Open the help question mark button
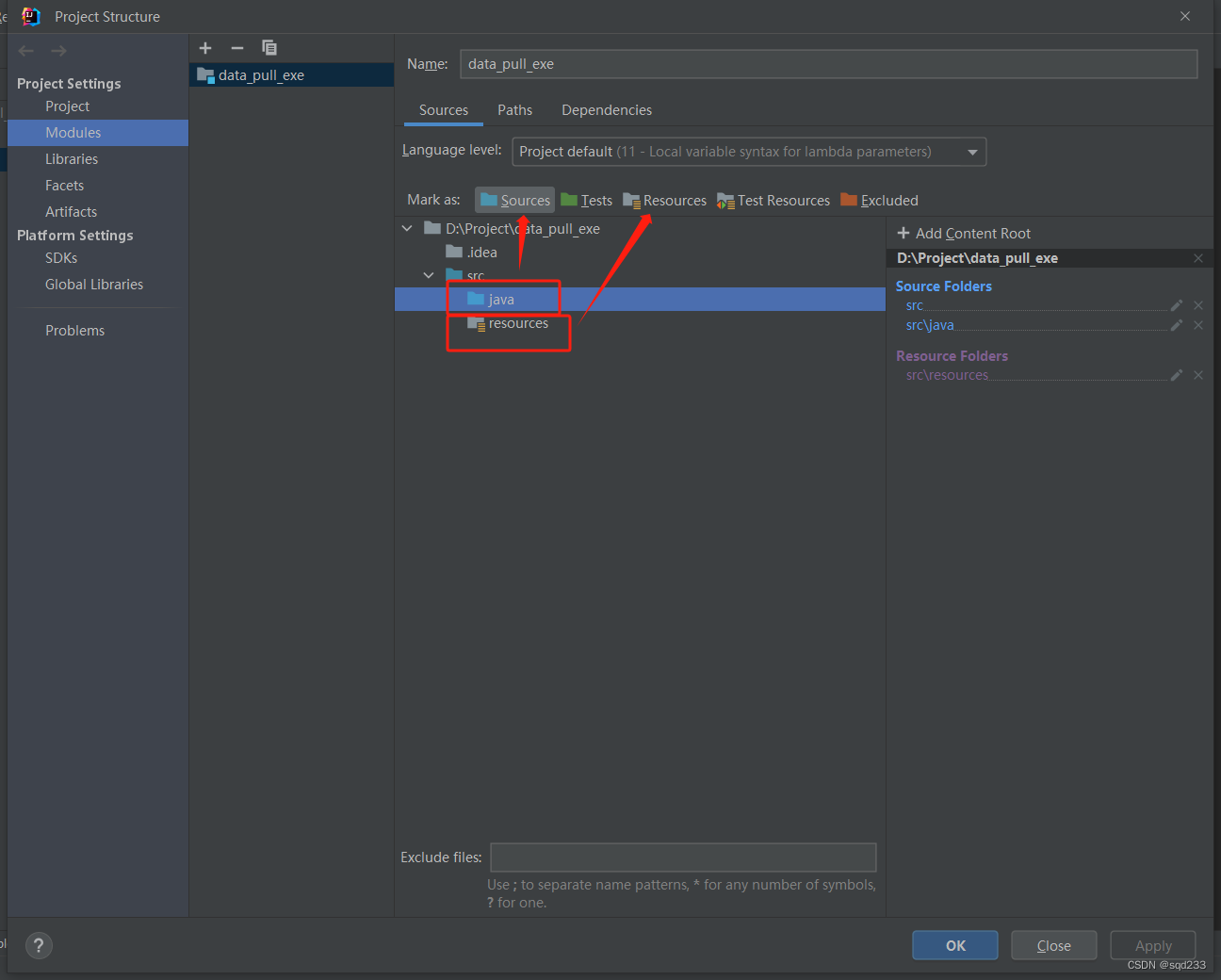The width and height of the screenshot is (1221, 980). coord(39,945)
